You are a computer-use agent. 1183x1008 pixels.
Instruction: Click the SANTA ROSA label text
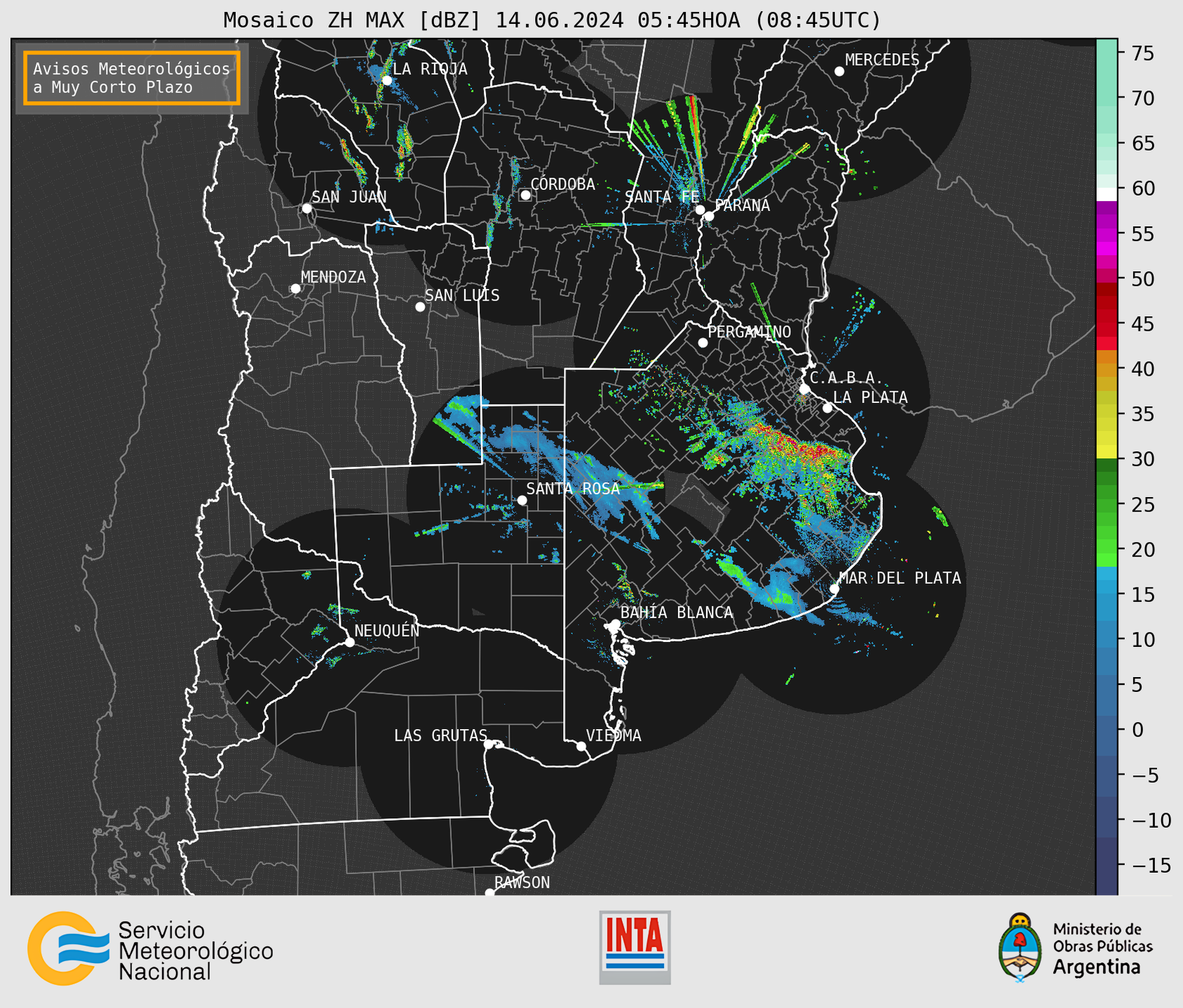pyautogui.click(x=573, y=489)
